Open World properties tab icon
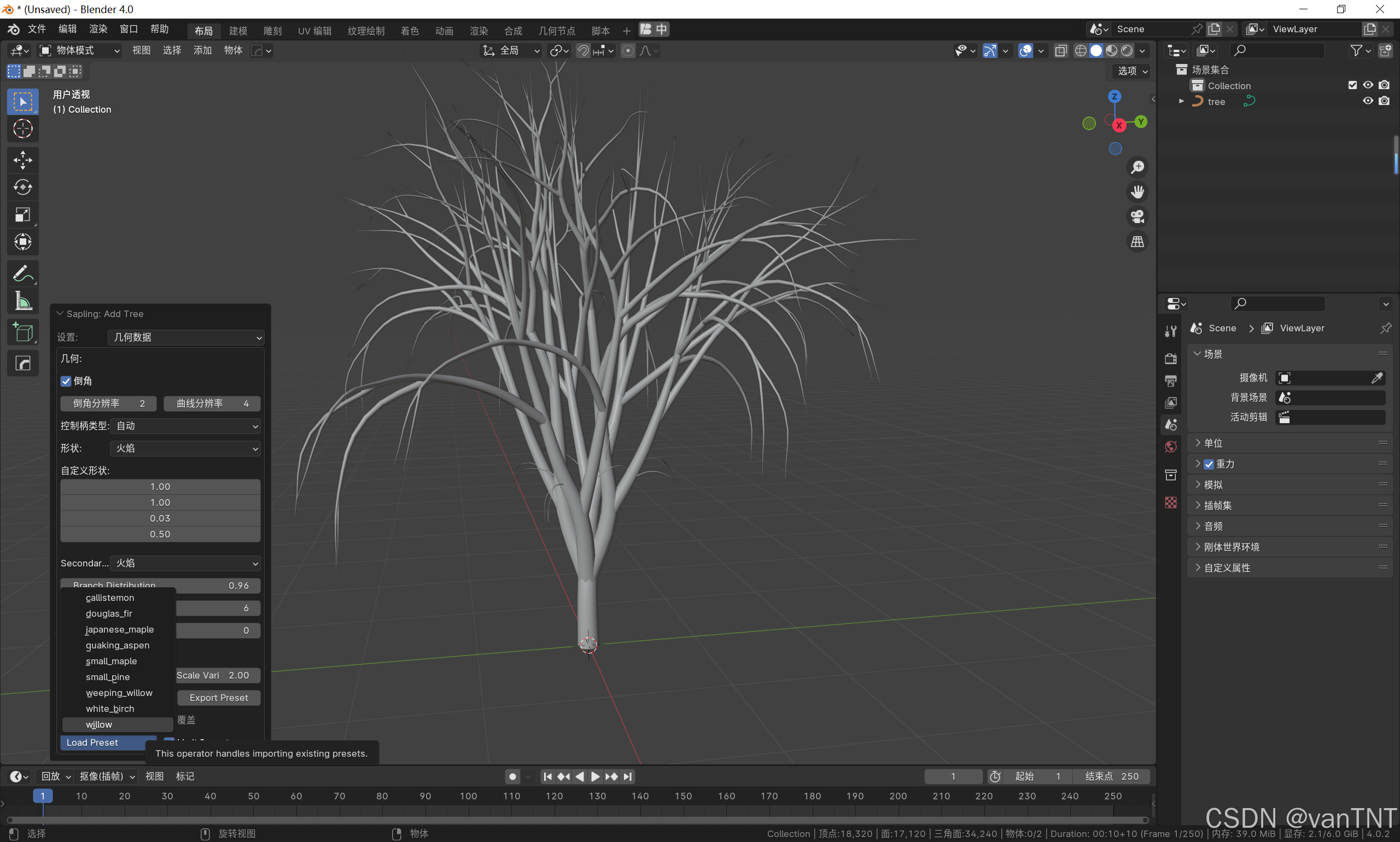Image resolution: width=1400 pixels, height=842 pixels. 1170,447
